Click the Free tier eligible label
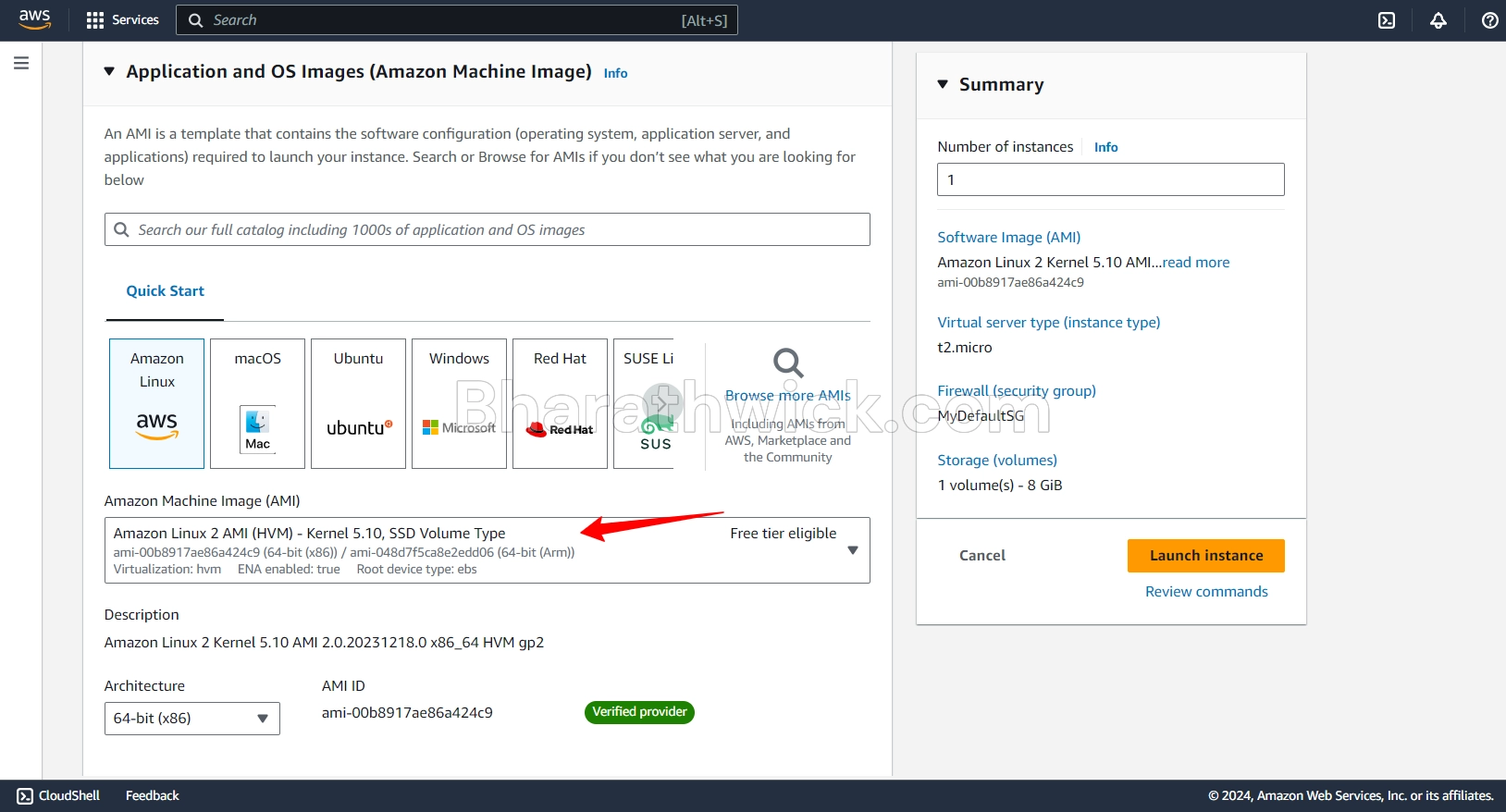This screenshot has width=1506, height=812. 783,534
